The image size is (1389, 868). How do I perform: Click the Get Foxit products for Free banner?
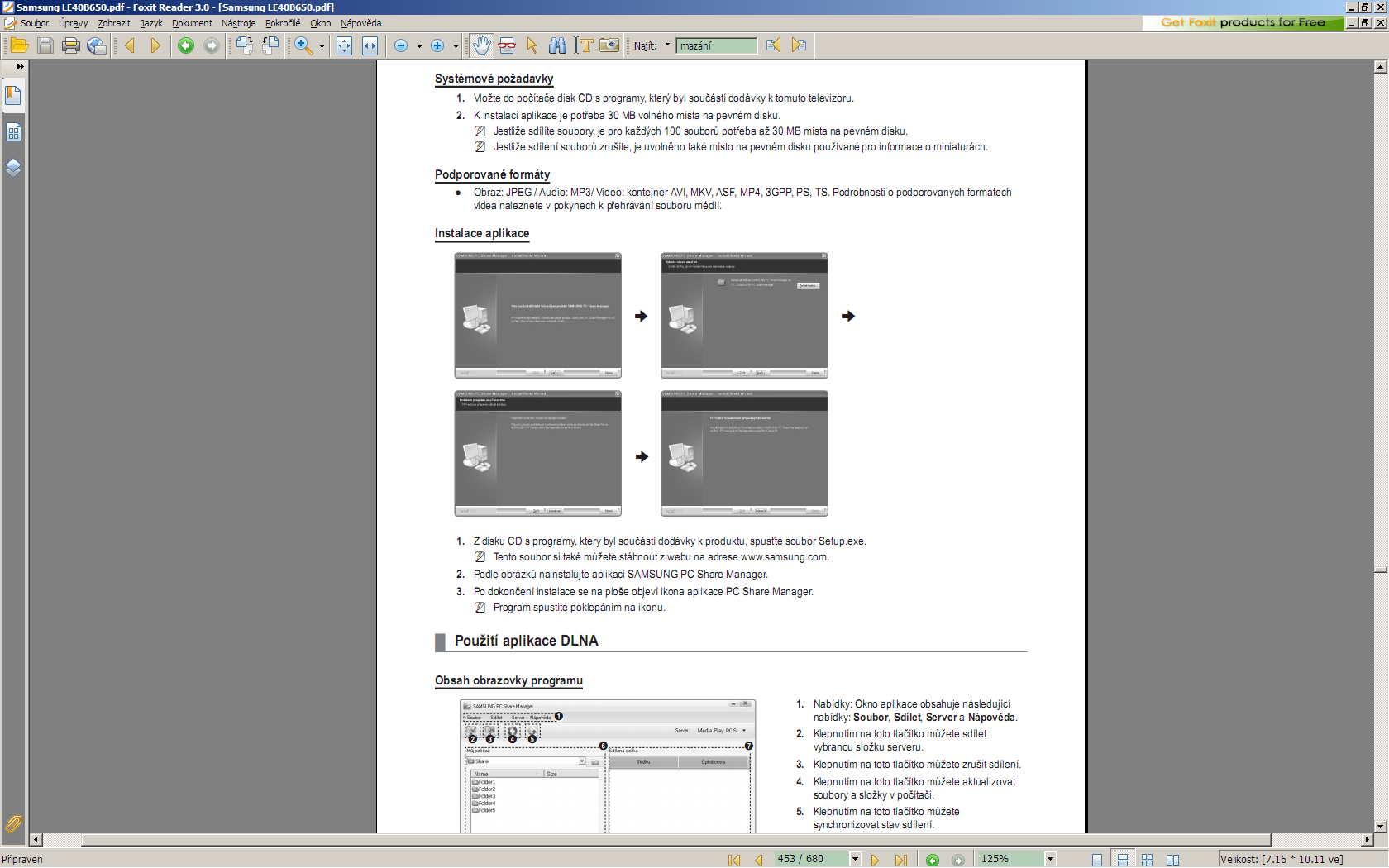point(1243,23)
